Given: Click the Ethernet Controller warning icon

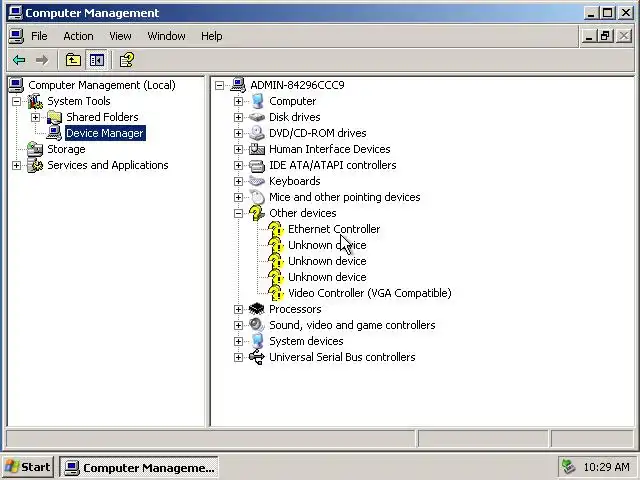Looking at the screenshot, I should pos(276,229).
